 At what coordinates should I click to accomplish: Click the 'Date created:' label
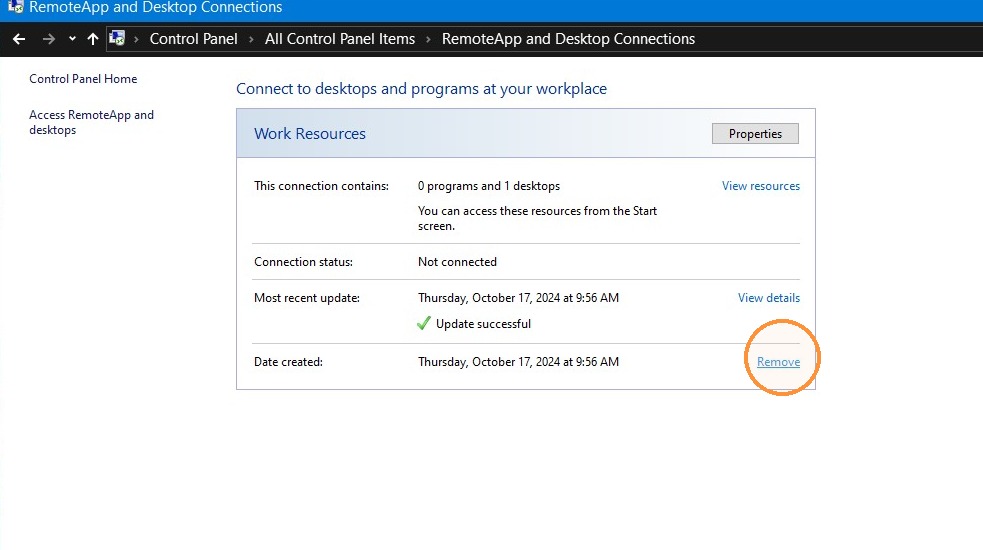(x=288, y=362)
